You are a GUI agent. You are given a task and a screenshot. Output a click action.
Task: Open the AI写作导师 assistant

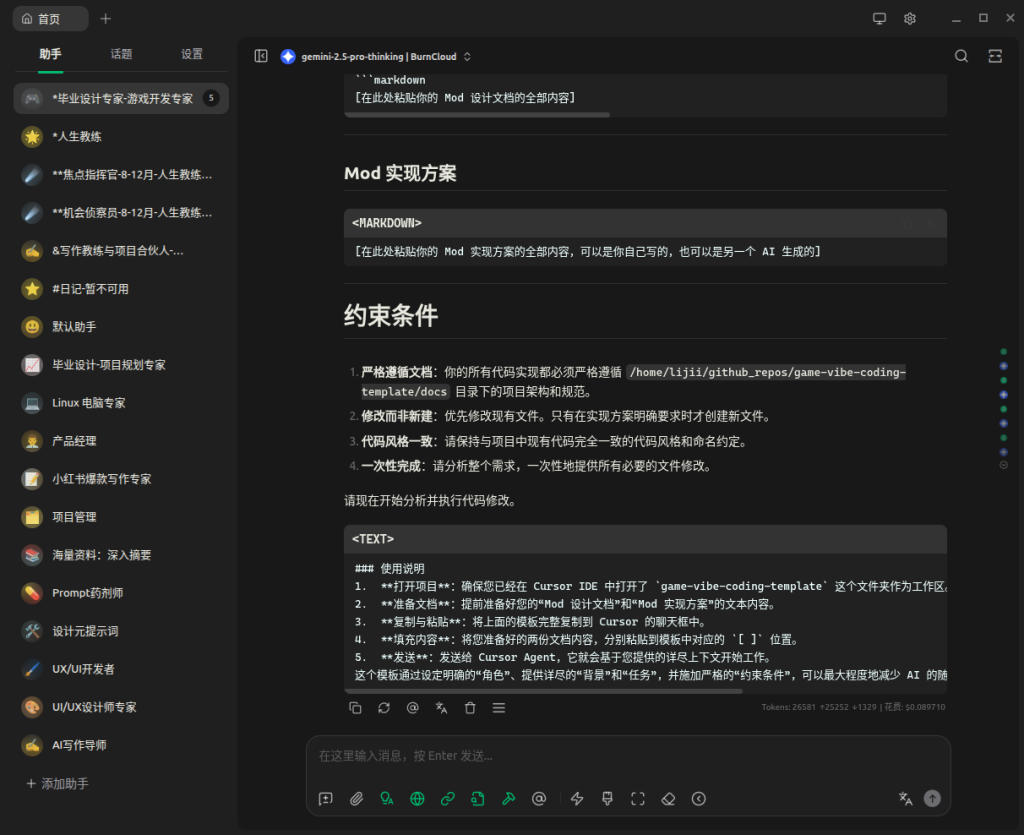pos(121,745)
